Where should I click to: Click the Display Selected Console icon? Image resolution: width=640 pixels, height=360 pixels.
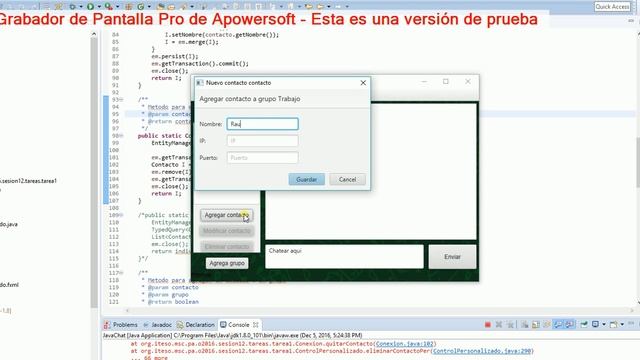596,324
